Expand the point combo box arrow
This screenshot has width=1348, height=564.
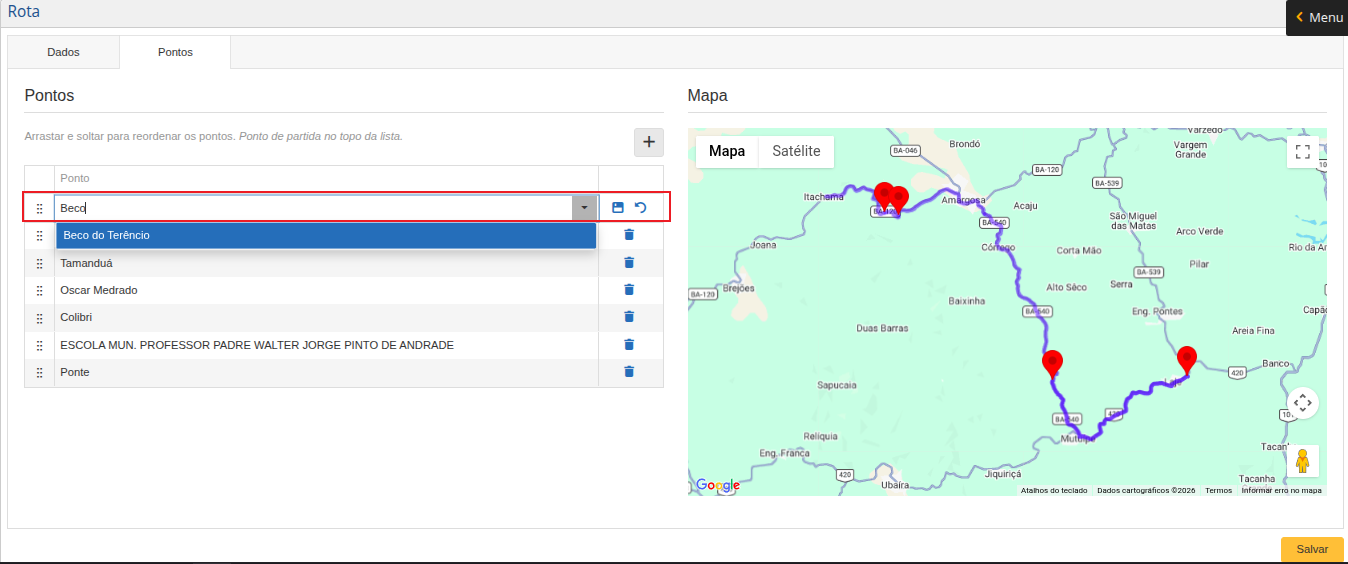[583, 208]
